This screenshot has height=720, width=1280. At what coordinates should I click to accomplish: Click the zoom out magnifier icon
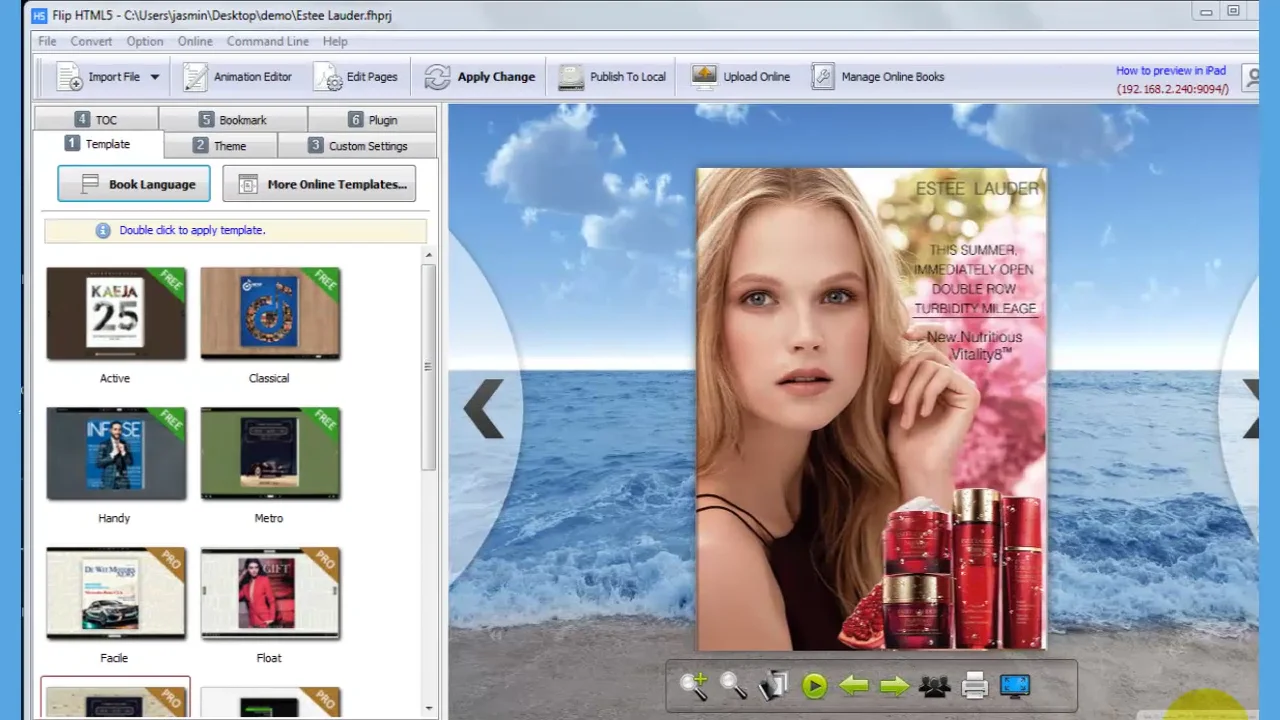733,686
